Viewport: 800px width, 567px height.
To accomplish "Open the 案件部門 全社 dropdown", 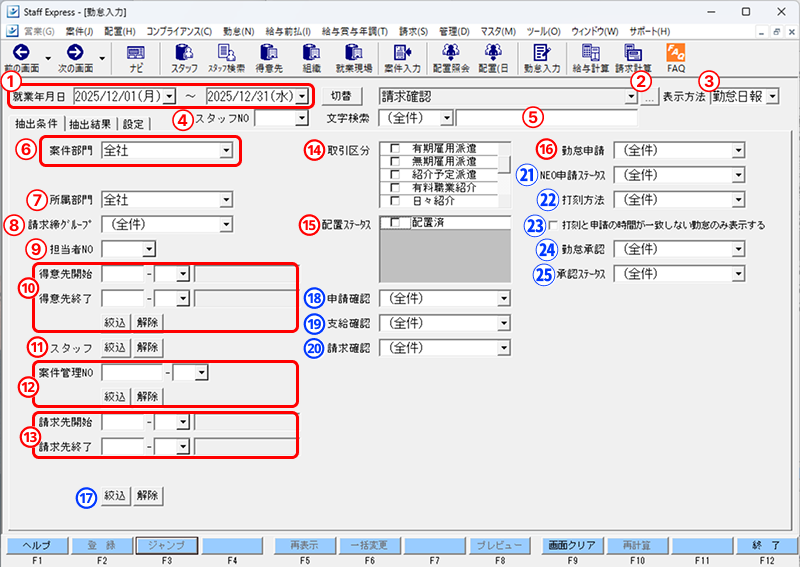I will coord(226,151).
